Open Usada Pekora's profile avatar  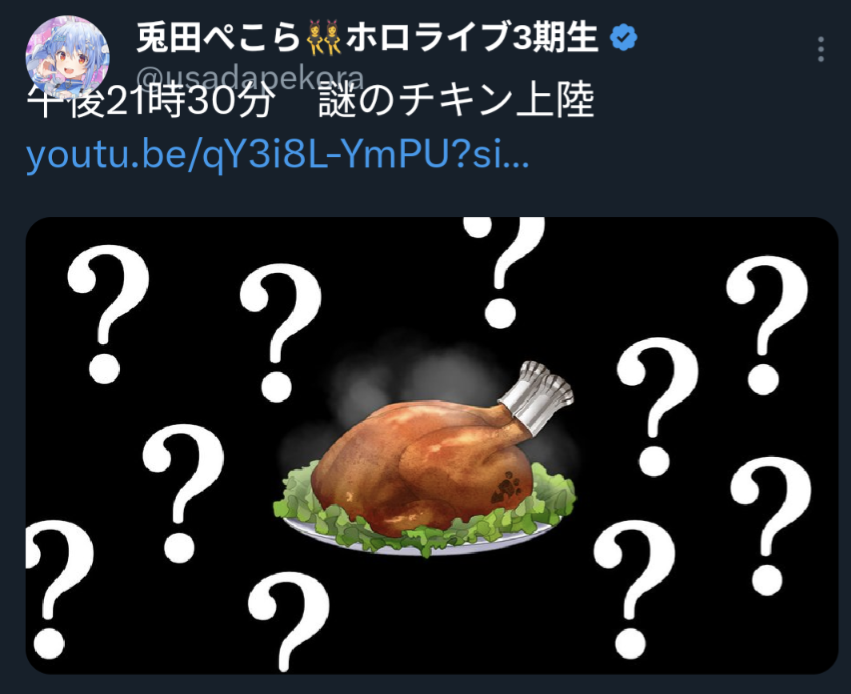click(67, 57)
